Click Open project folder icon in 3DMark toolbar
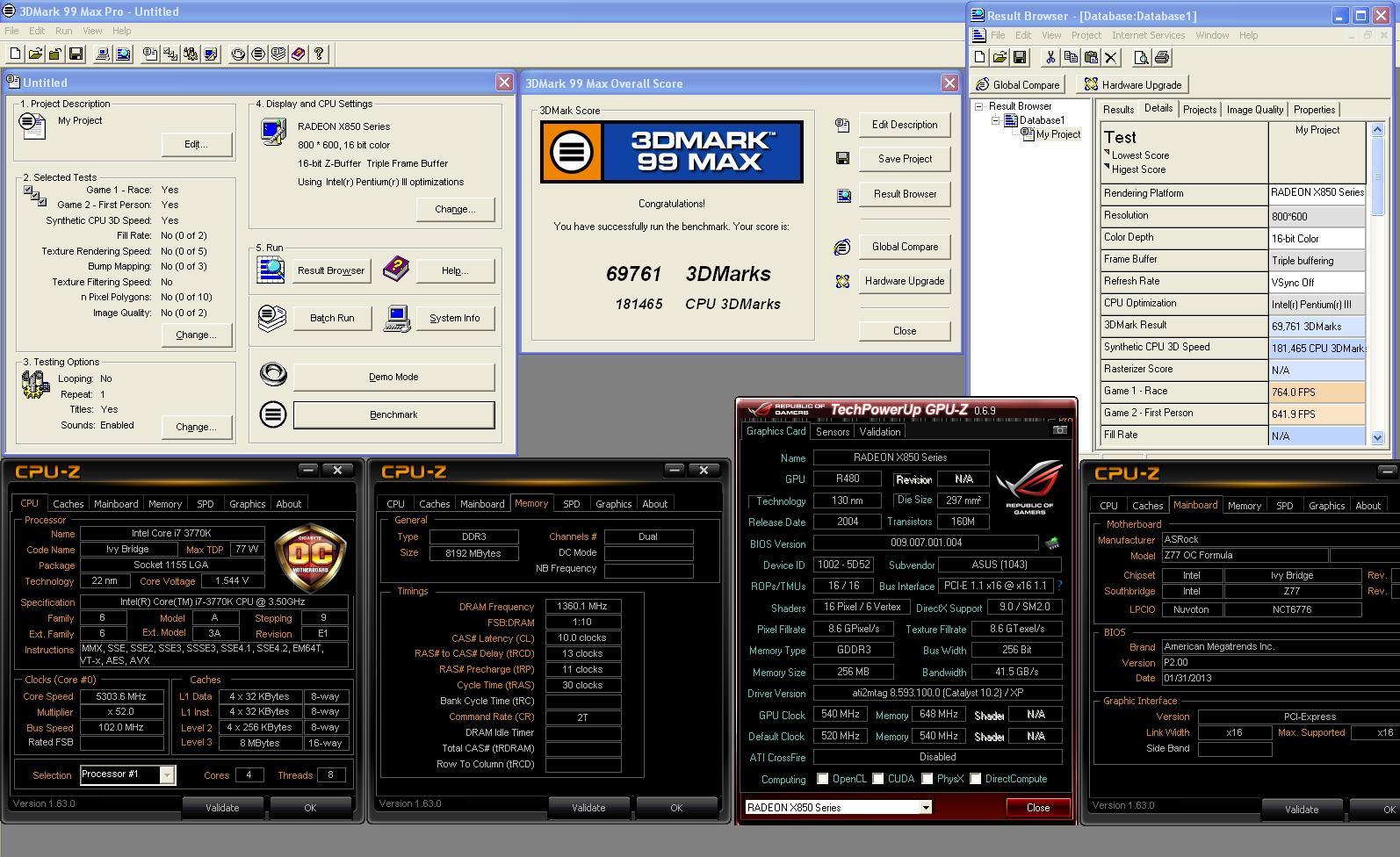Image resolution: width=1400 pixels, height=857 pixels. pyautogui.click(x=35, y=54)
